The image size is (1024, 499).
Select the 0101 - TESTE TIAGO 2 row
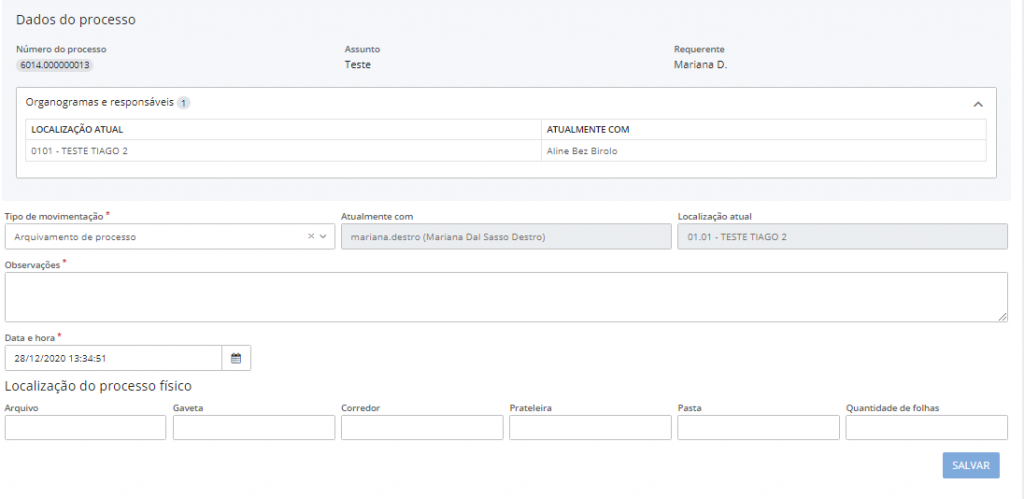coord(80,151)
